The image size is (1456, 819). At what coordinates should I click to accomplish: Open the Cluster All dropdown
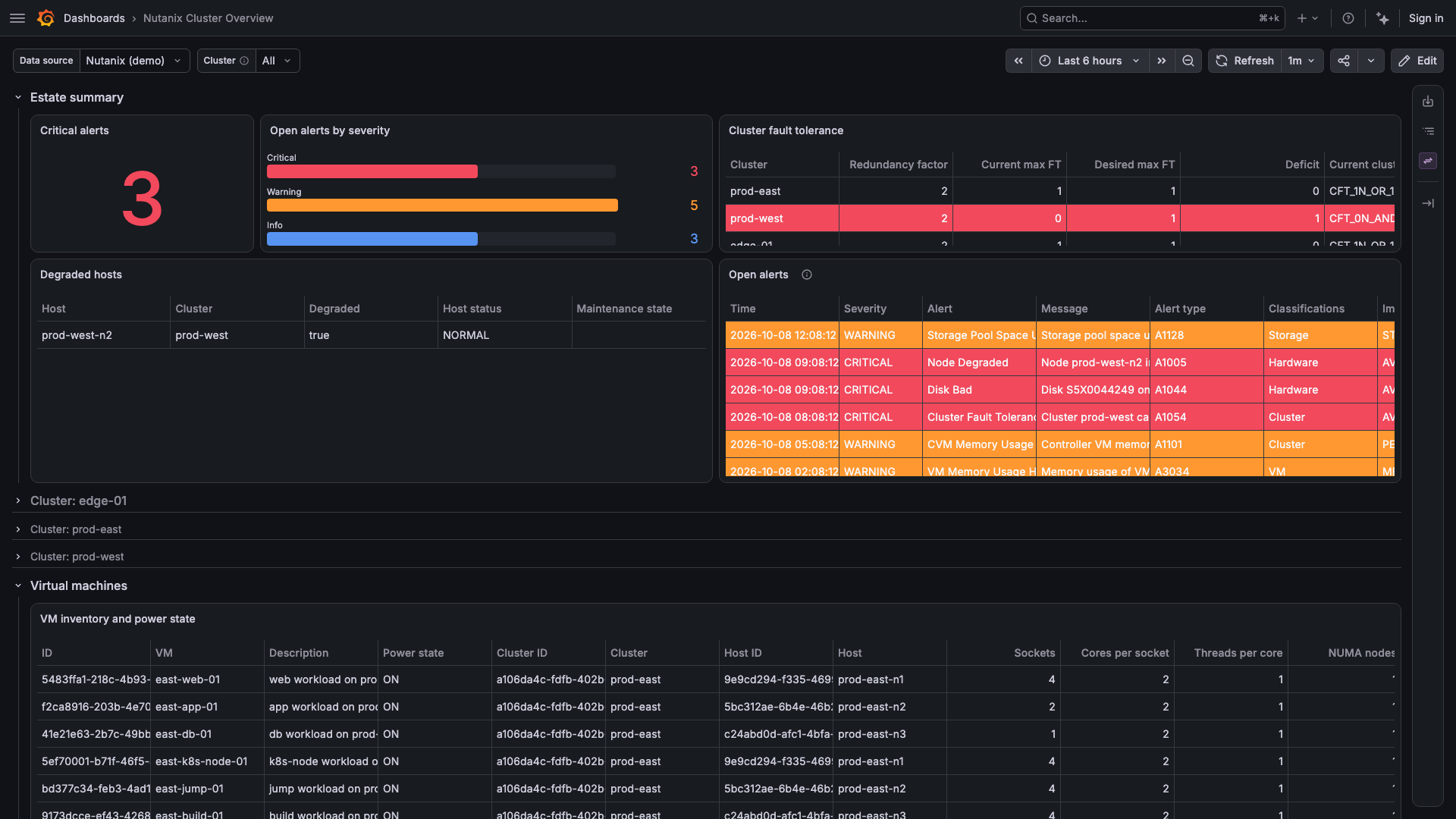277,61
